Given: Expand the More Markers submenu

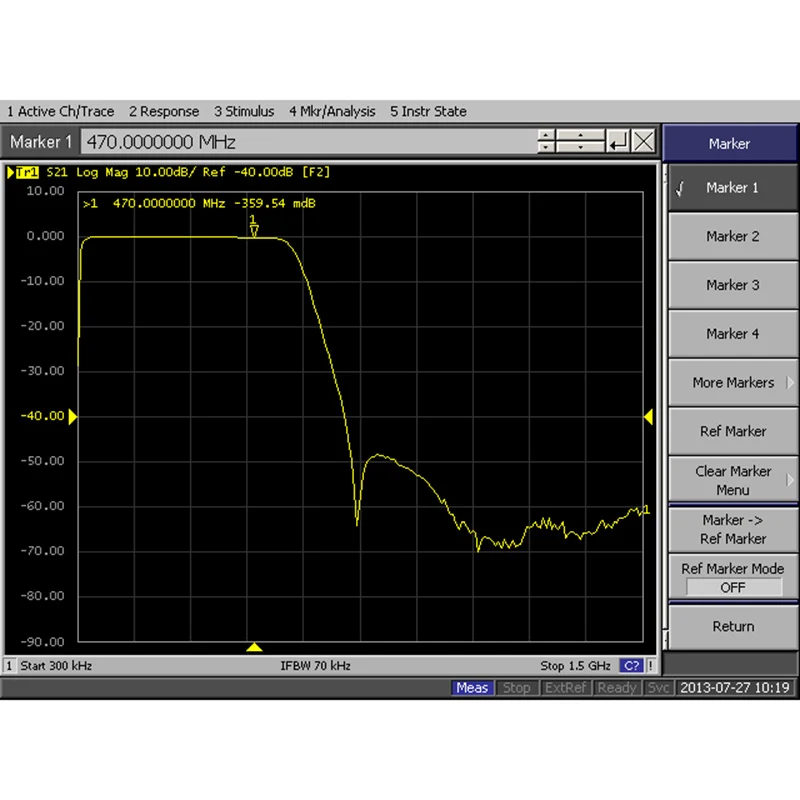Looking at the screenshot, I should point(733,383).
